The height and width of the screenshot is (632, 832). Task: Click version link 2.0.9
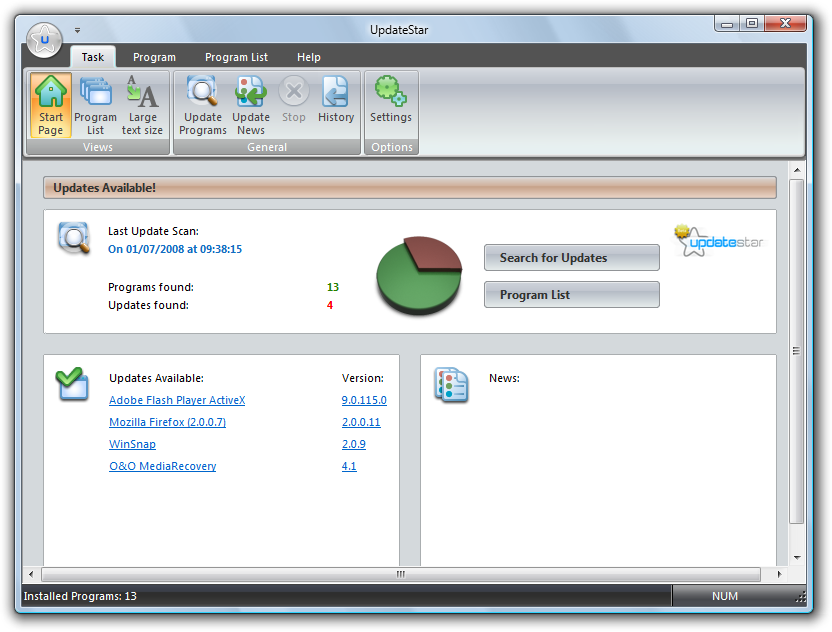coord(354,444)
